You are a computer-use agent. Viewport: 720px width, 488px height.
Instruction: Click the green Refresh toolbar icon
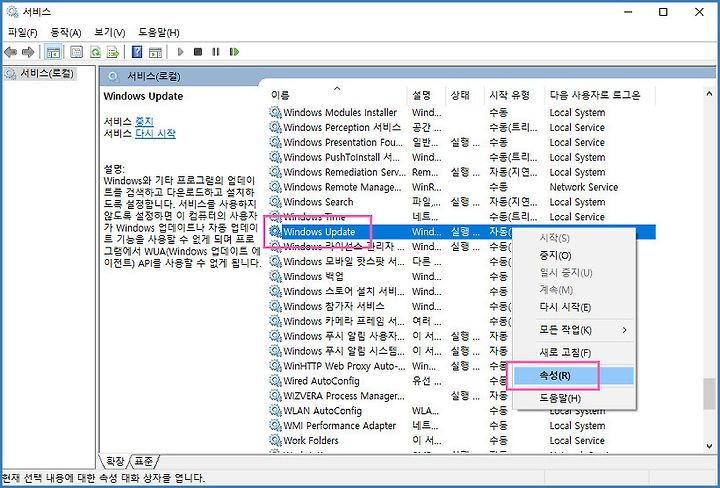click(95, 52)
